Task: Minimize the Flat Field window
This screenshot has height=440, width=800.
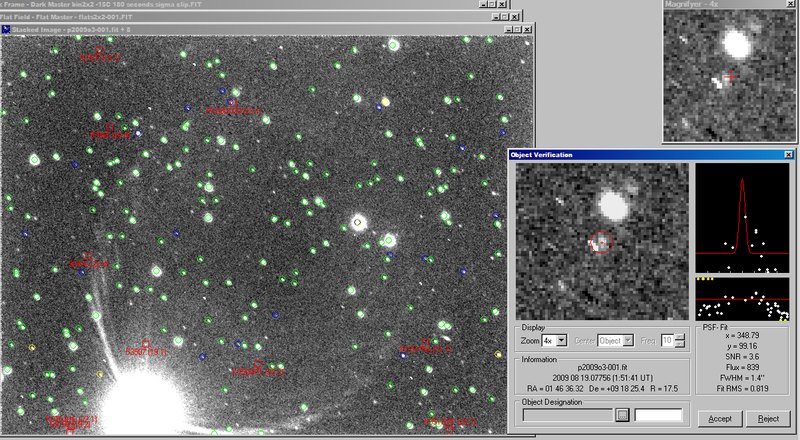Action: pyautogui.click(x=496, y=17)
